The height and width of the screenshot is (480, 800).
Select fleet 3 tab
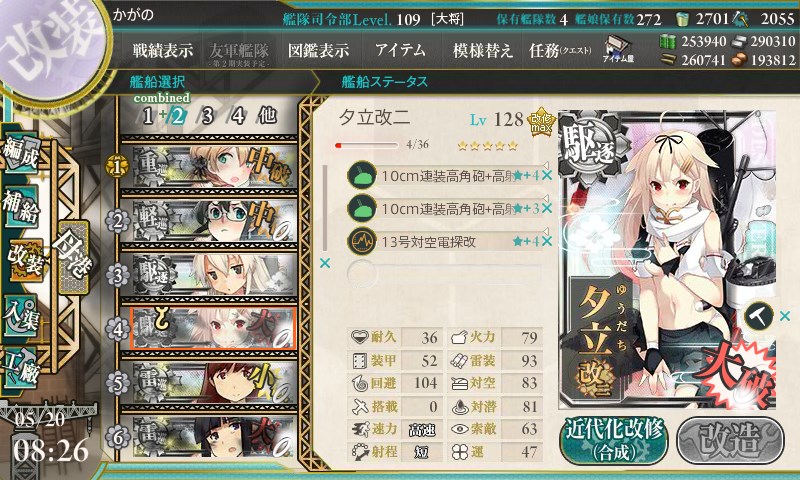pos(207,116)
